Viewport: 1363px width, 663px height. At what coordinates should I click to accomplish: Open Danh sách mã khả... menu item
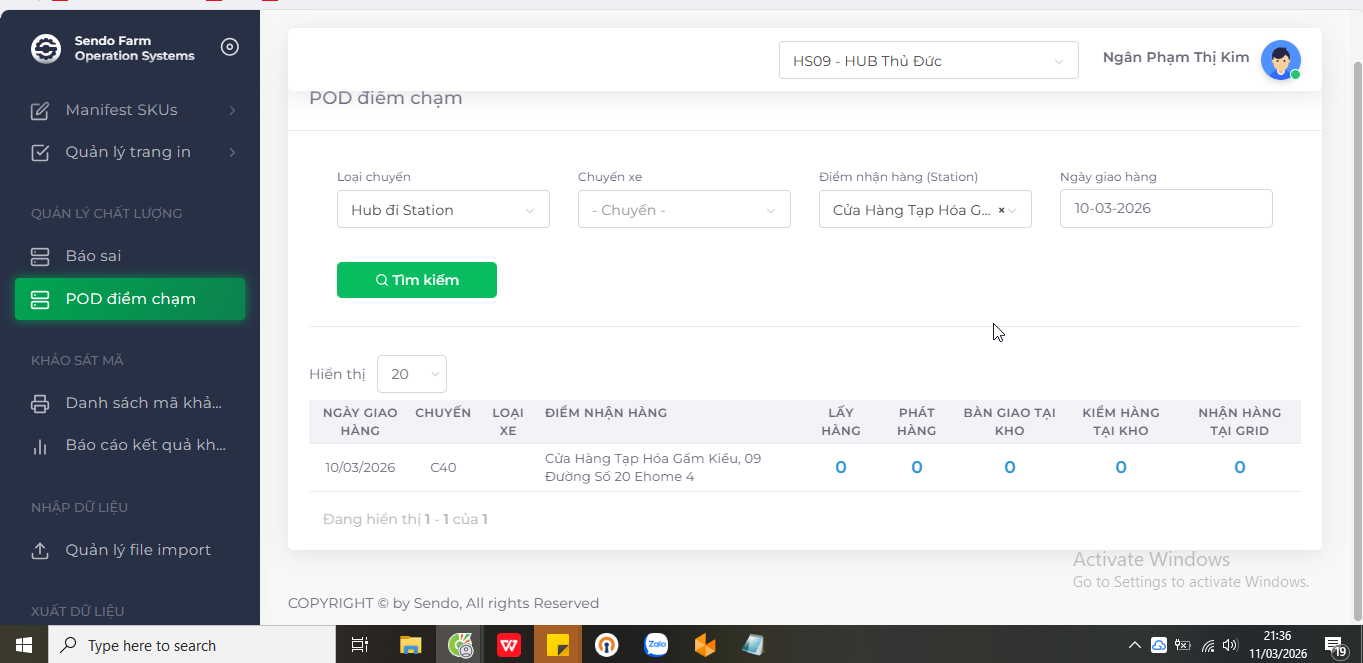click(x=130, y=403)
